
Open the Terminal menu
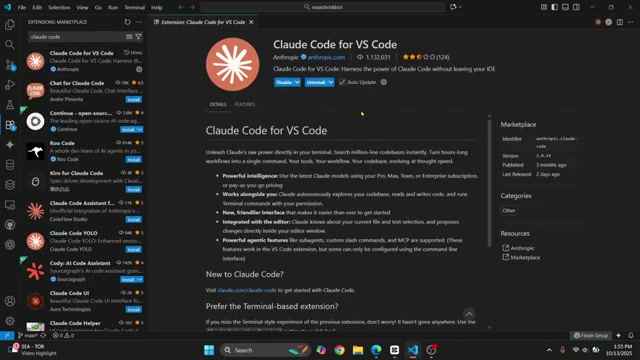(135, 7)
